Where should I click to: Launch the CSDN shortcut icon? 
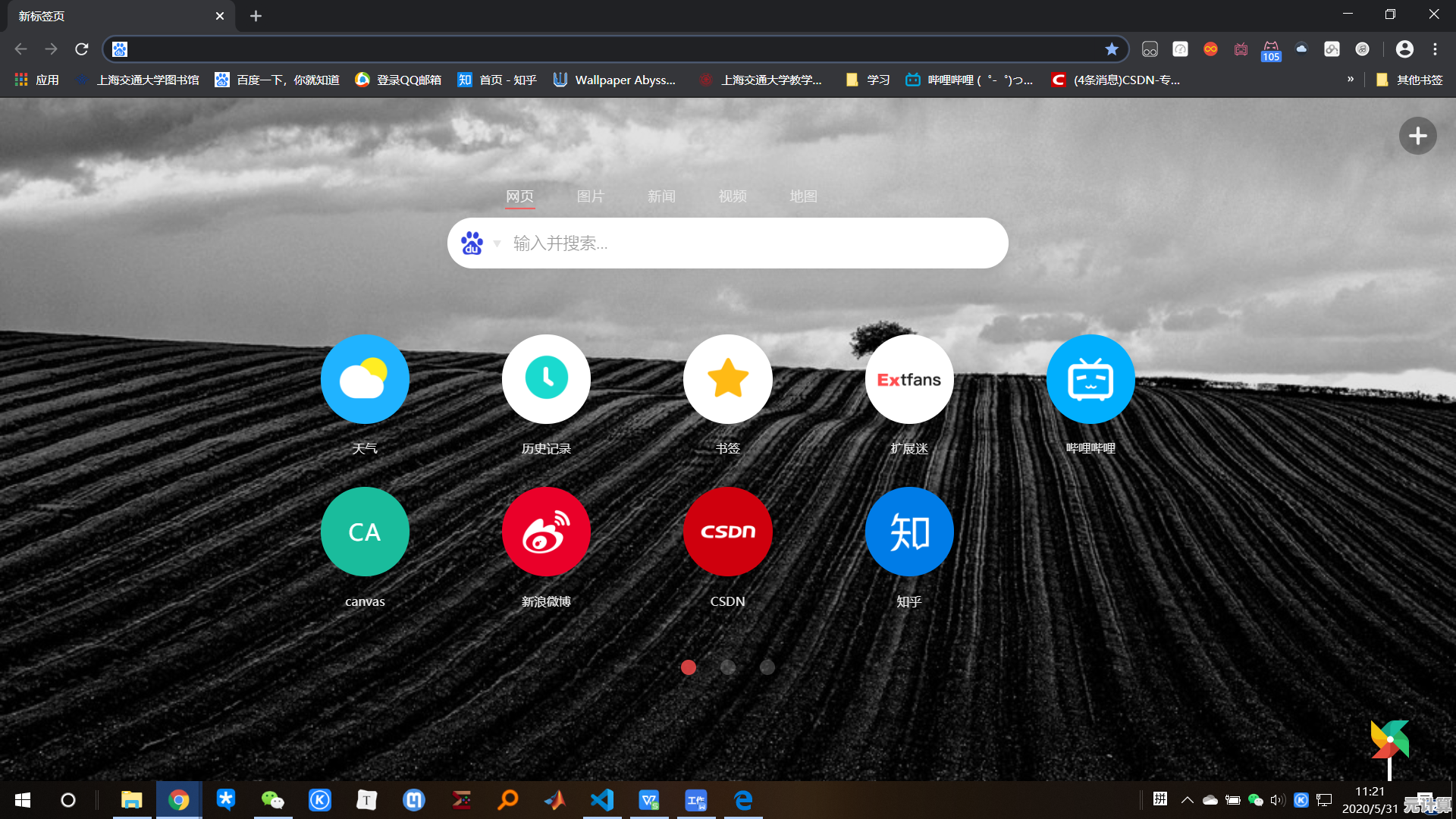pyautogui.click(x=727, y=532)
